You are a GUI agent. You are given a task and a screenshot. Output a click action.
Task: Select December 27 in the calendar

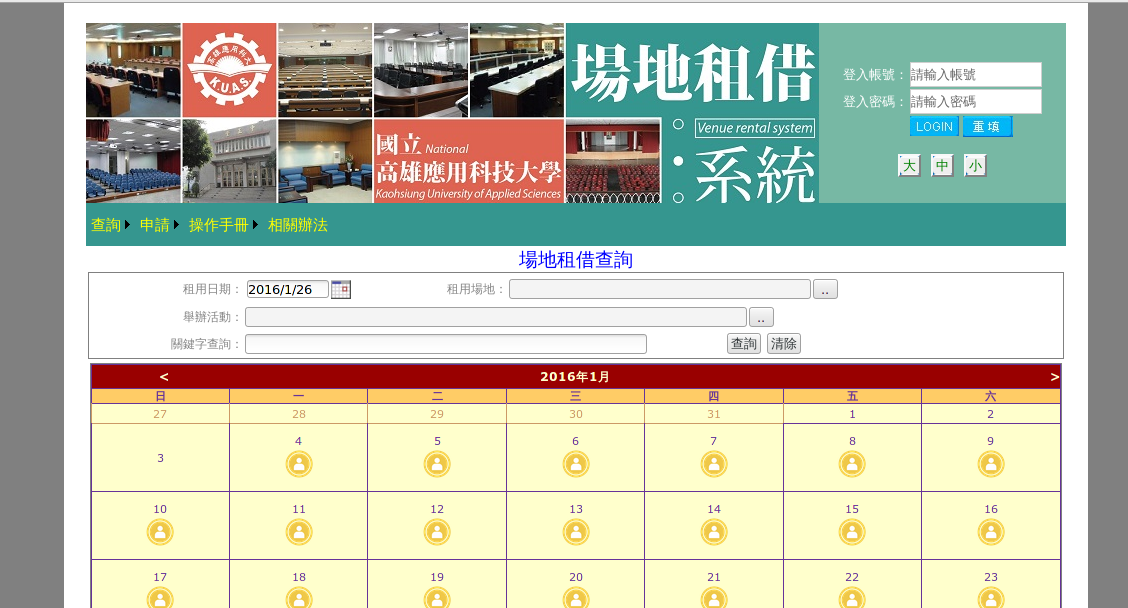[160, 414]
